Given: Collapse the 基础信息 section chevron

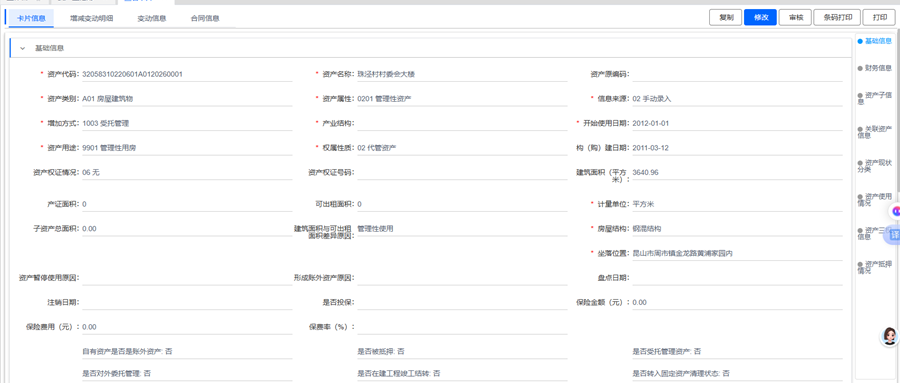Looking at the screenshot, I should (23, 48).
